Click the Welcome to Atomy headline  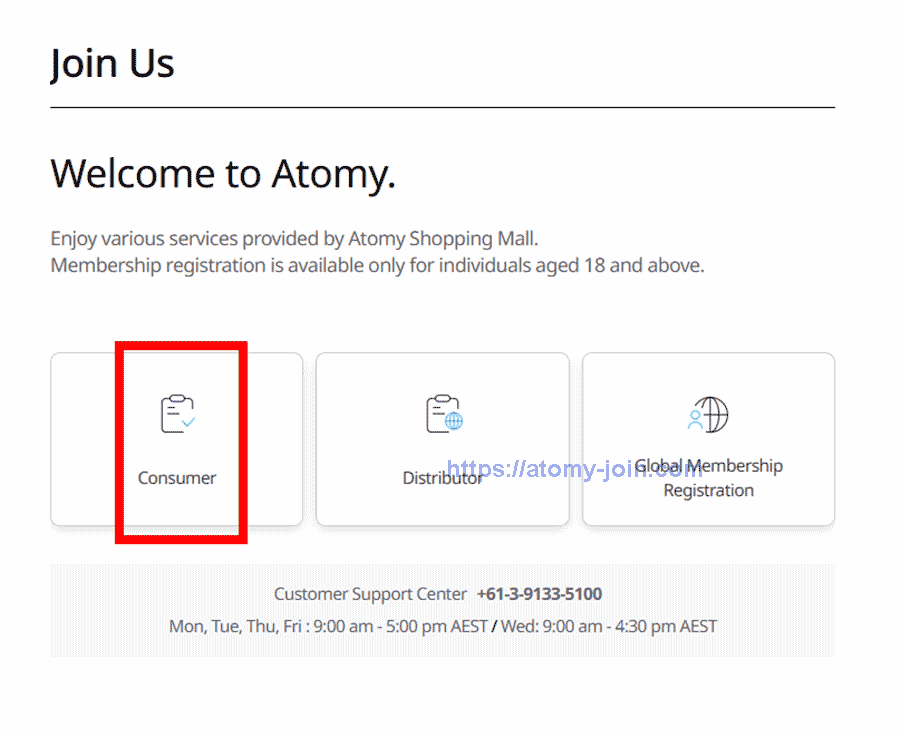click(x=224, y=173)
